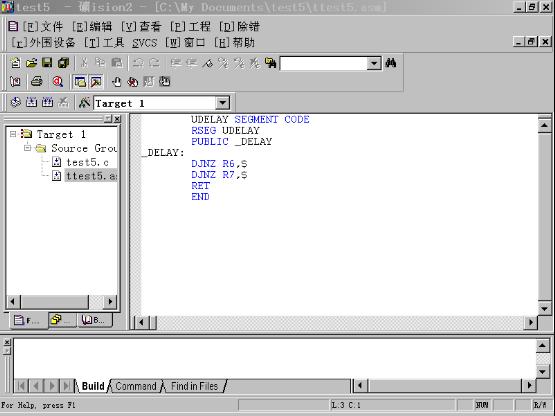Collapse the Target 1 tree node

[x=13, y=134]
